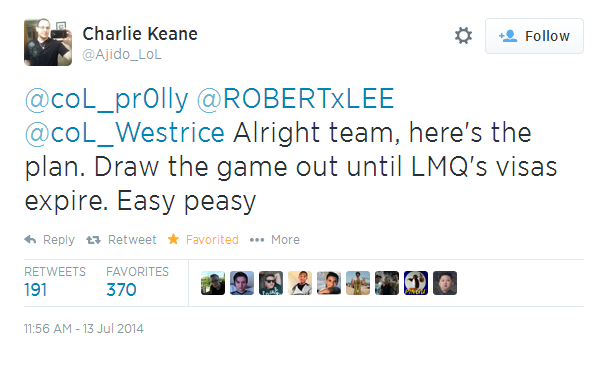Unfavorite the tweet via star icon
The height and width of the screenshot is (367, 613).
tap(173, 239)
